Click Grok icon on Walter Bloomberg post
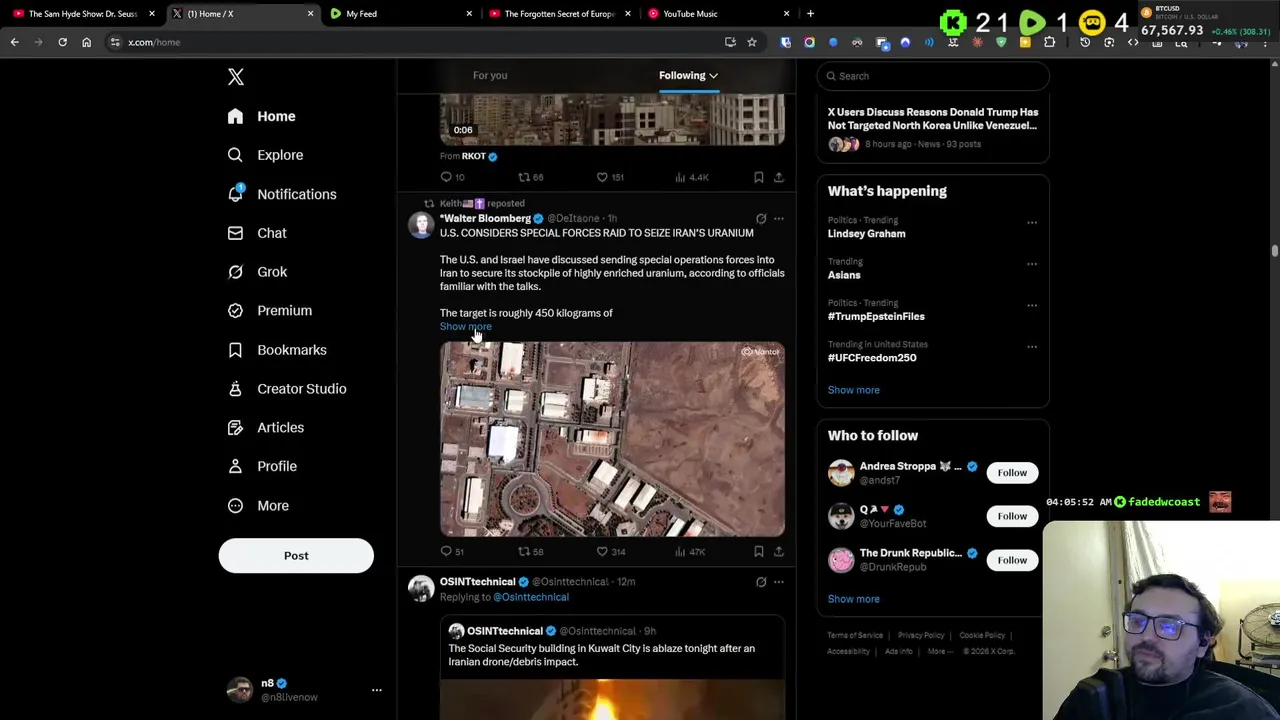 tap(761, 219)
